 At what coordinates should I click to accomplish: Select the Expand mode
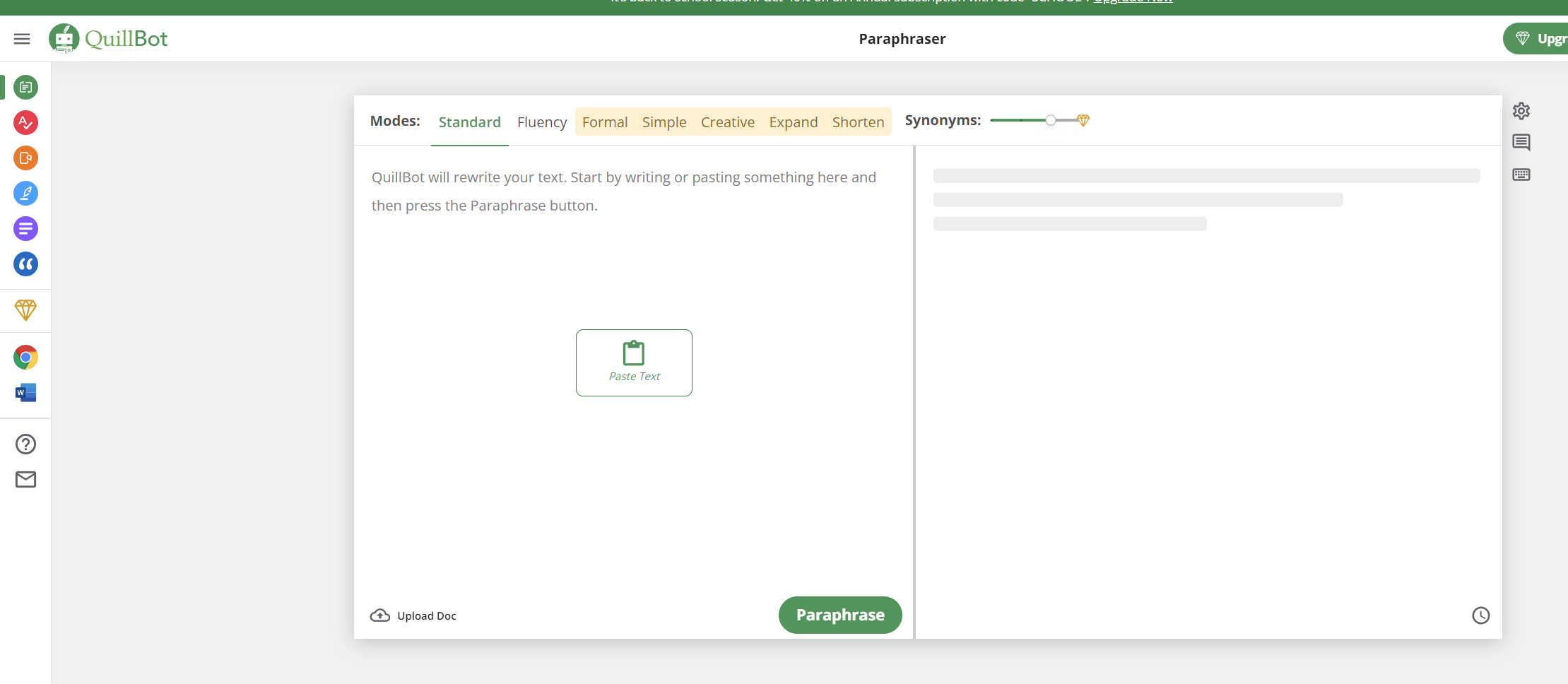point(794,122)
